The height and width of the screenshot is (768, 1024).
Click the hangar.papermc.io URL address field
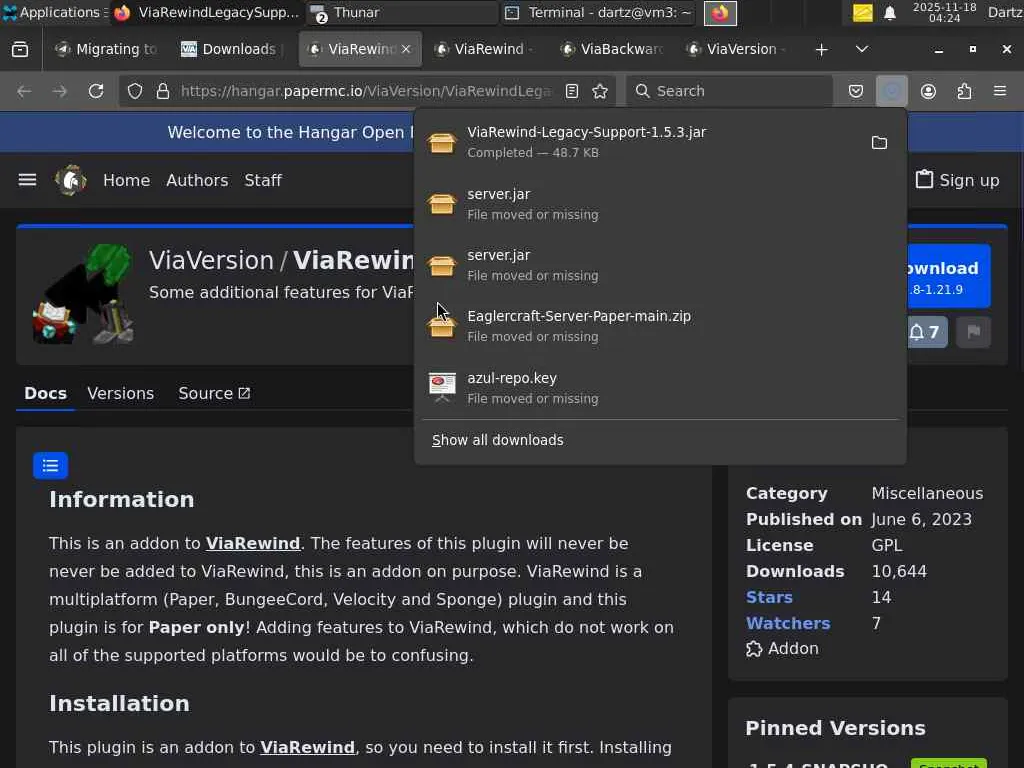click(x=366, y=91)
